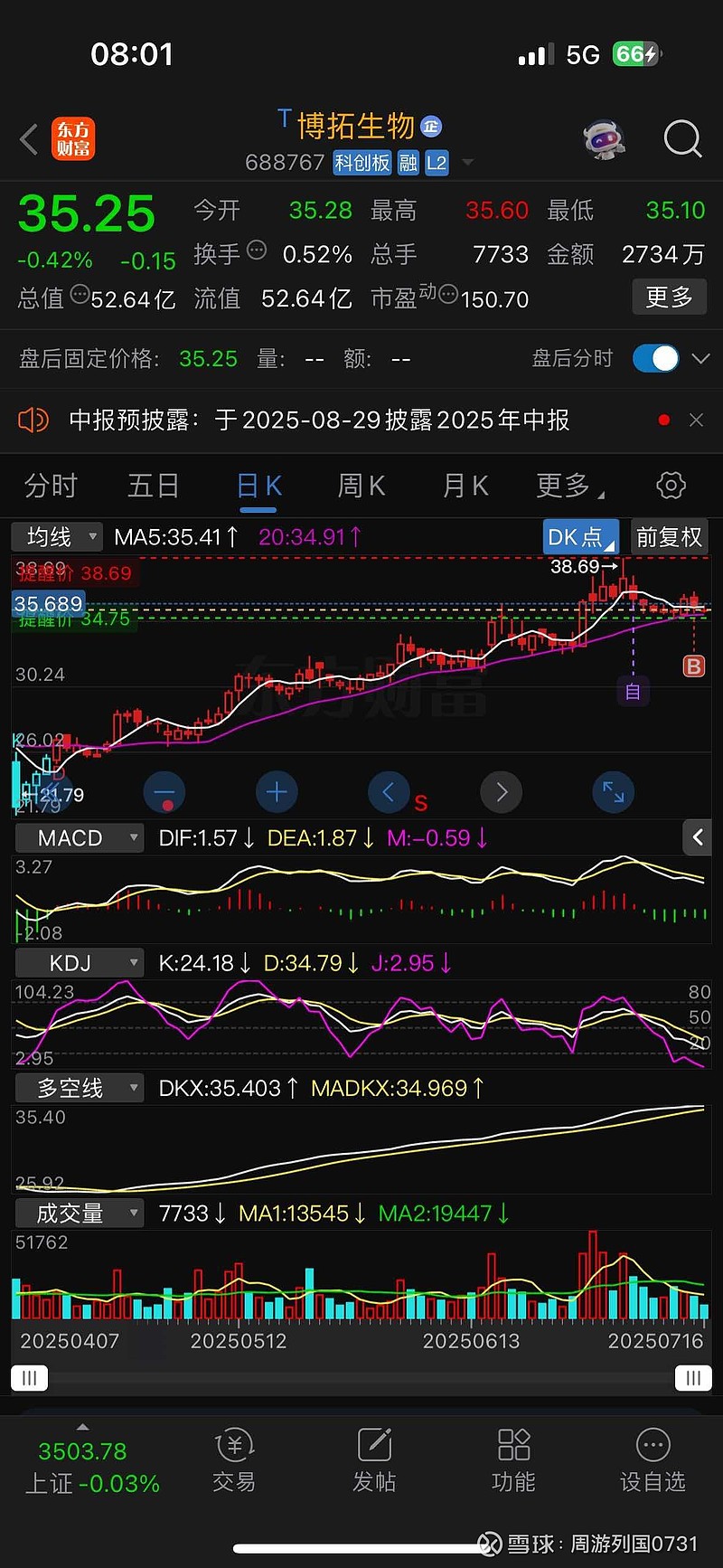Select the 日K tab

pos(258,486)
